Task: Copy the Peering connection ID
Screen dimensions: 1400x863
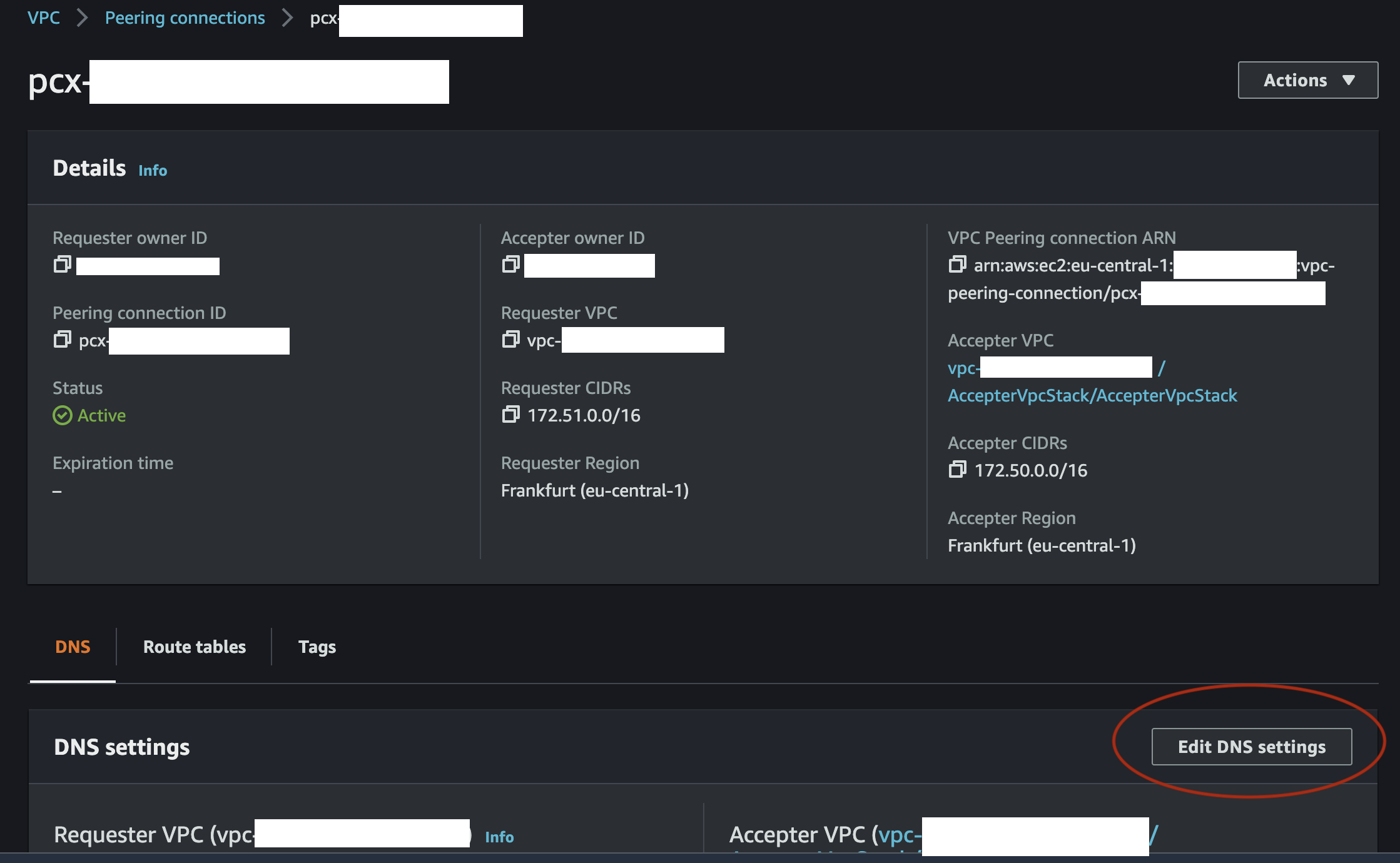Action: point(62,340)
